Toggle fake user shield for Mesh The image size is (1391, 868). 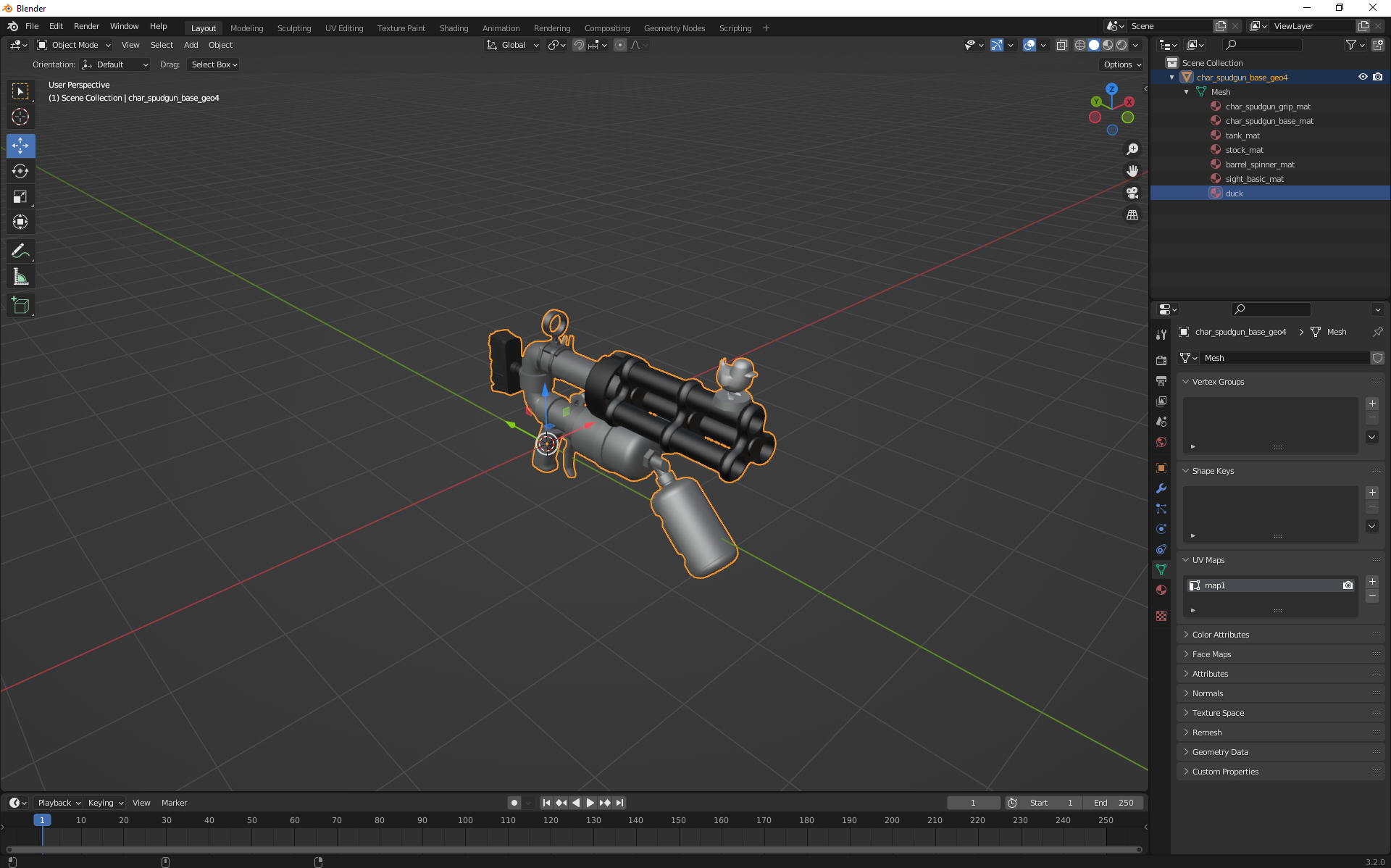(x=1377, y=358)
